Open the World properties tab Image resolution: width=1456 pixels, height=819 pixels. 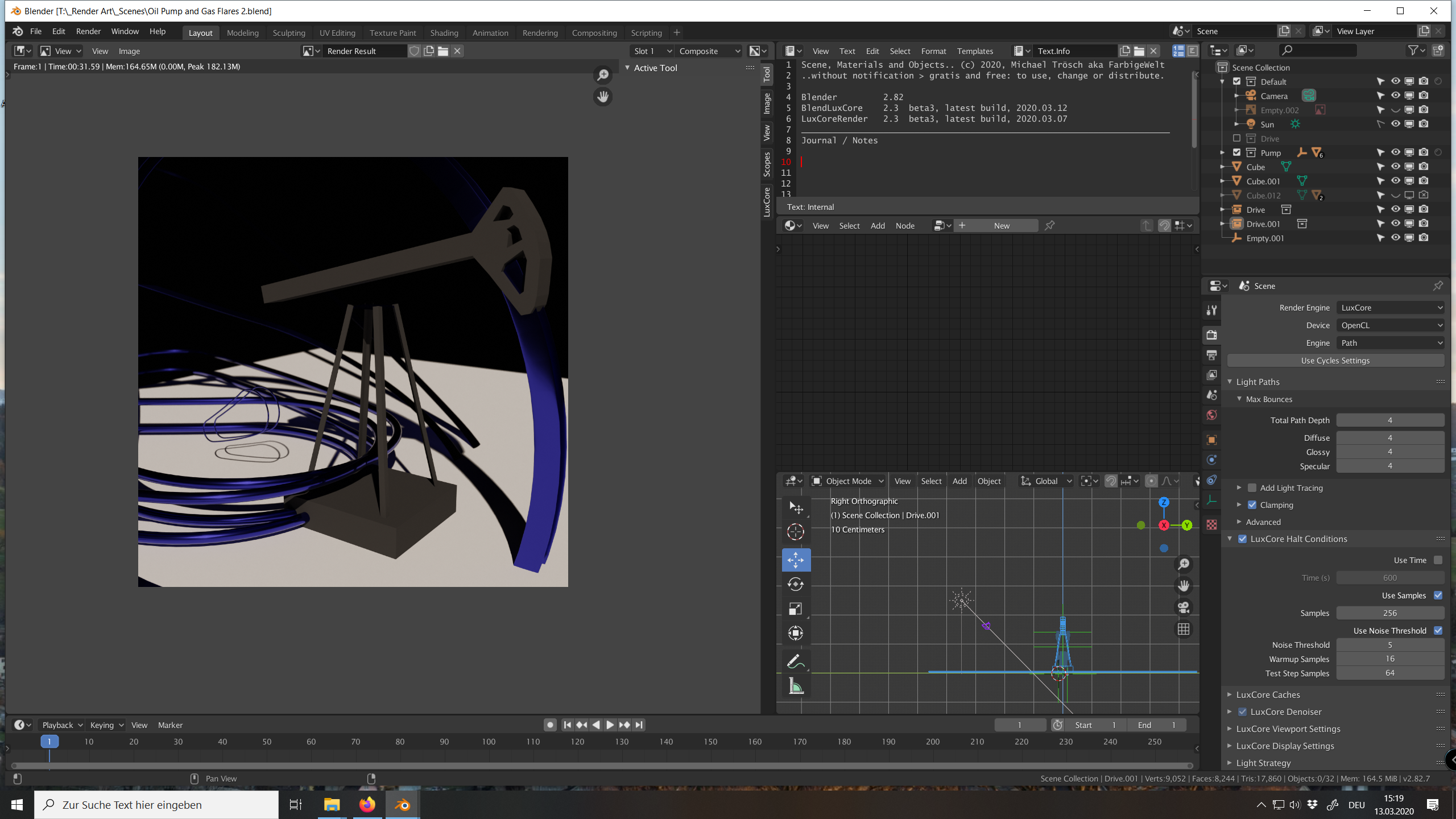tap(1211, 415)
